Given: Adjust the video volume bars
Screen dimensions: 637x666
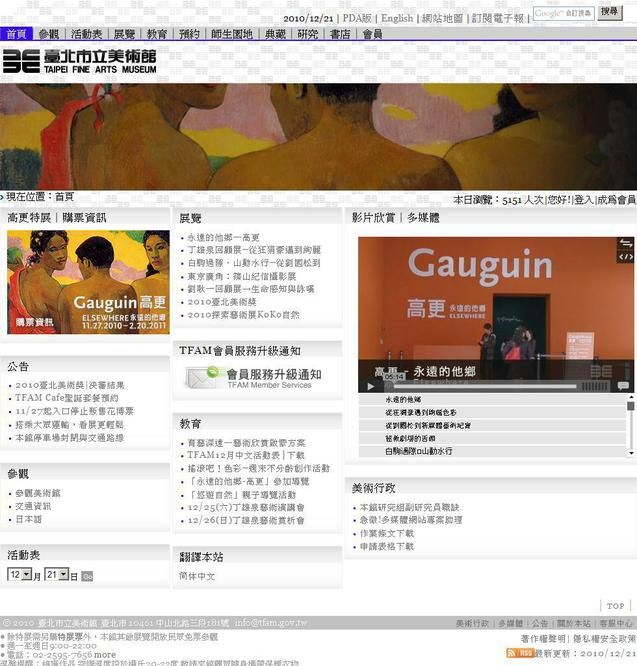Looking at the screenshot, I should point(595,386).
